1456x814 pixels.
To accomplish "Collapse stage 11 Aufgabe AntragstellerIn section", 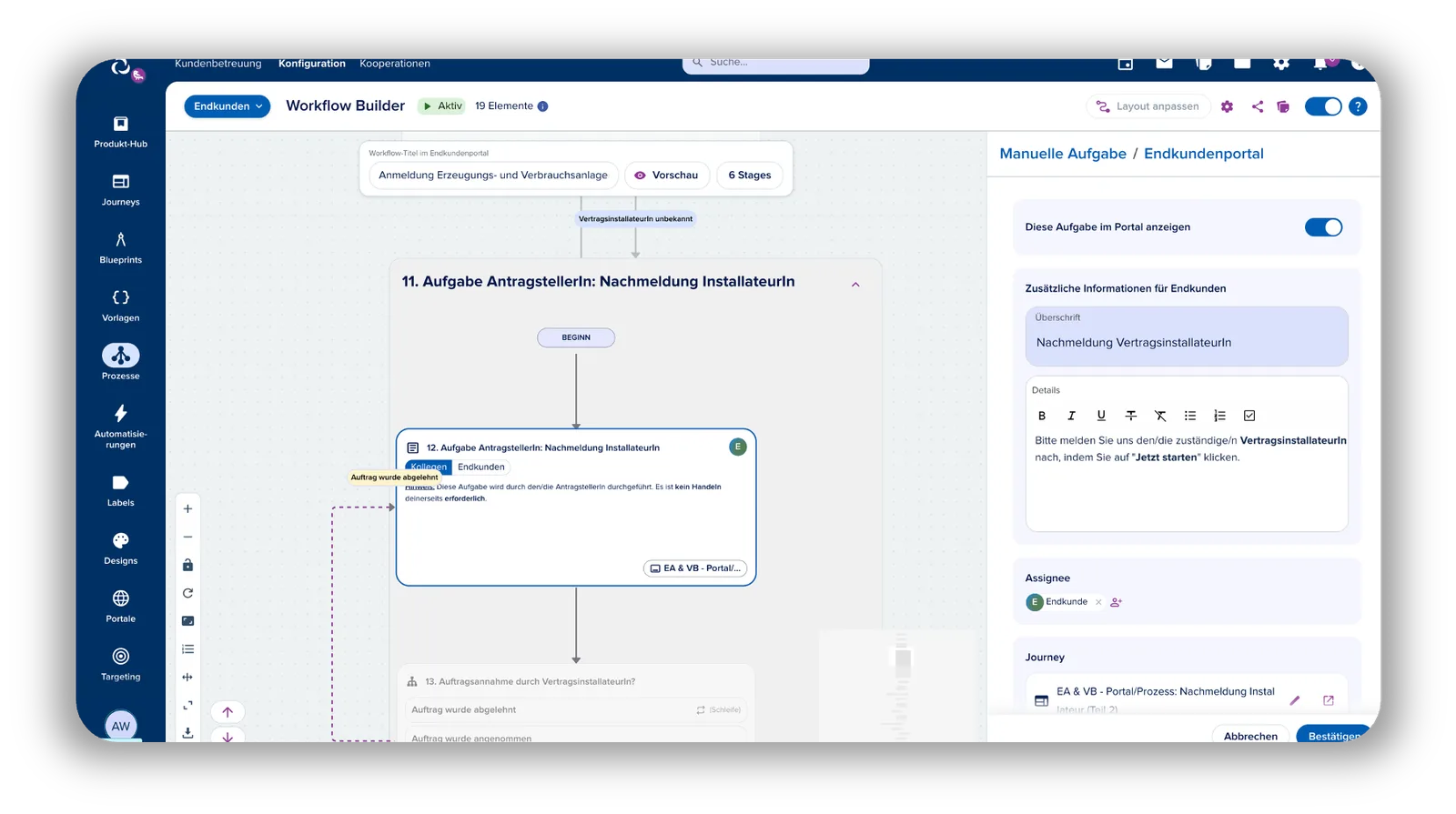I will (855, 285).
